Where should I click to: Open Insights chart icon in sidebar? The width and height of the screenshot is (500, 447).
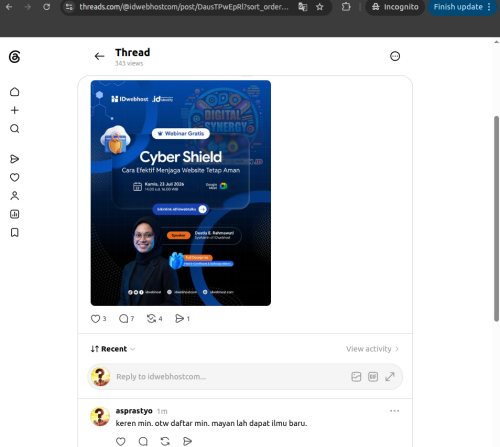point(14,214)
